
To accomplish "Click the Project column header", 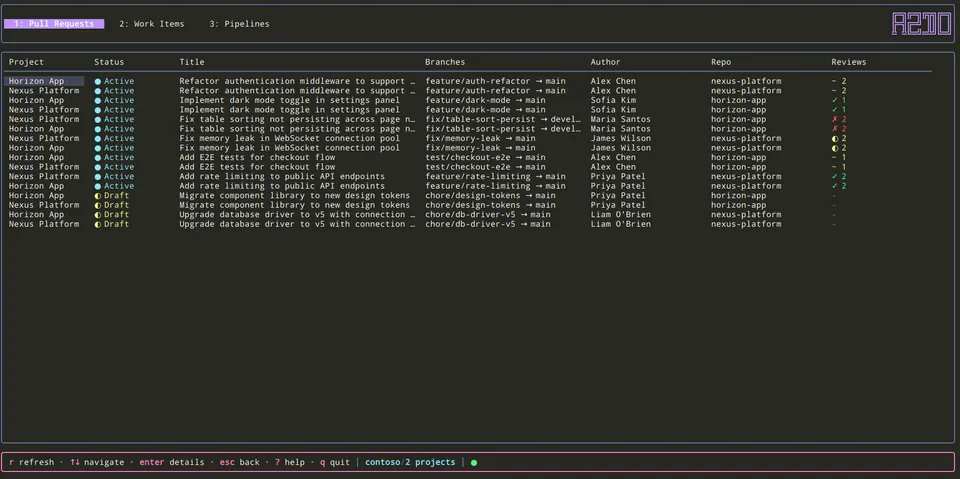I will click(26, 62).
